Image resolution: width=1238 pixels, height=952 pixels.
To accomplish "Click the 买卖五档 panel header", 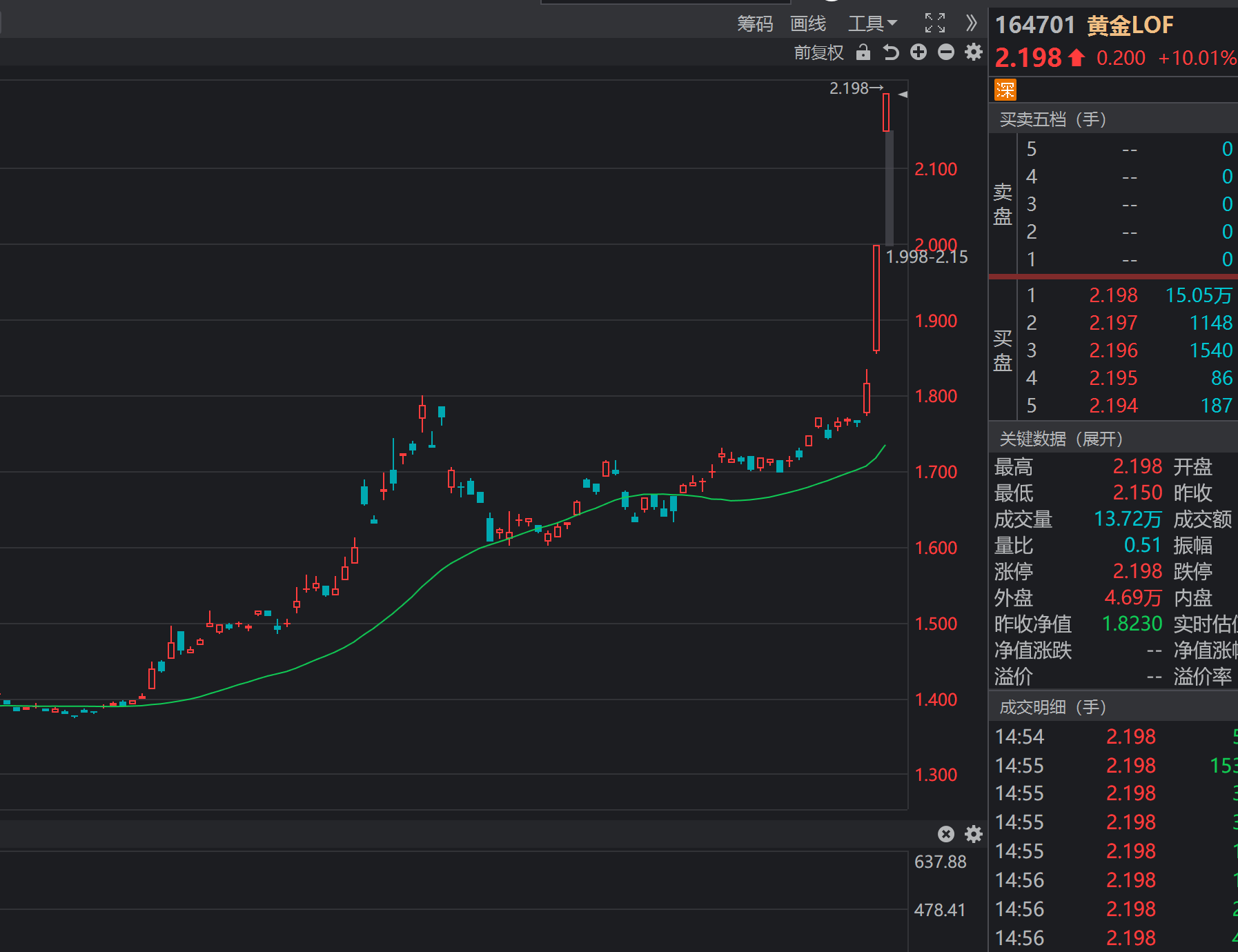I will 1052,119.
